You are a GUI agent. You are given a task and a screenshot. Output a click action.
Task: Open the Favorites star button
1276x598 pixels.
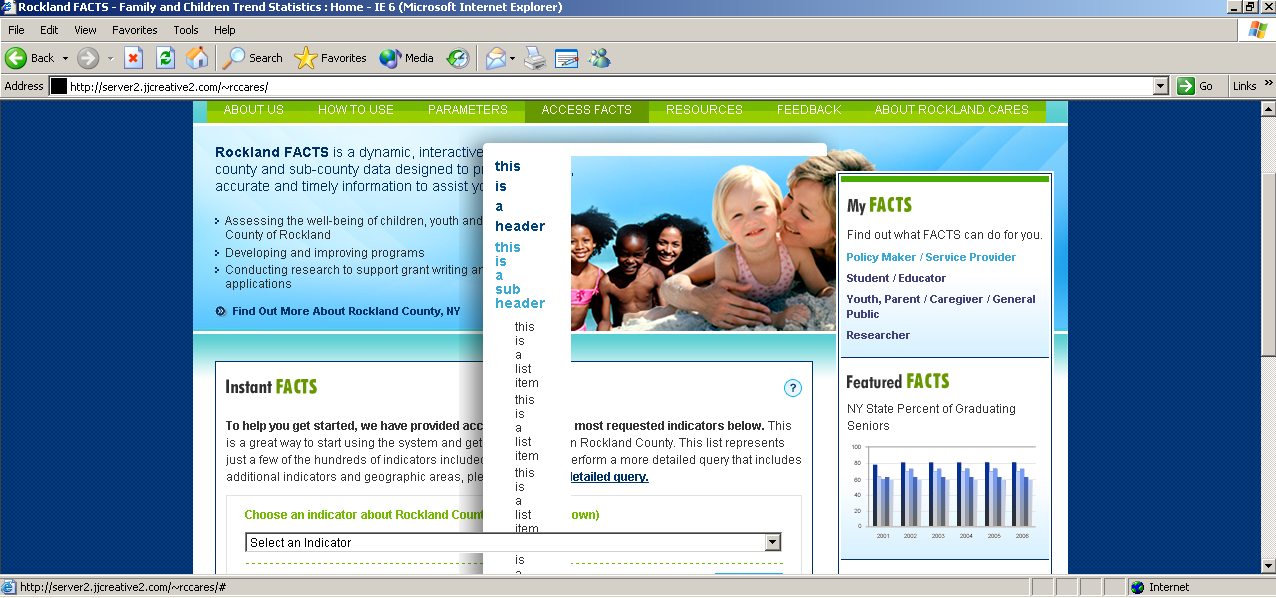[x=330, y=58]
